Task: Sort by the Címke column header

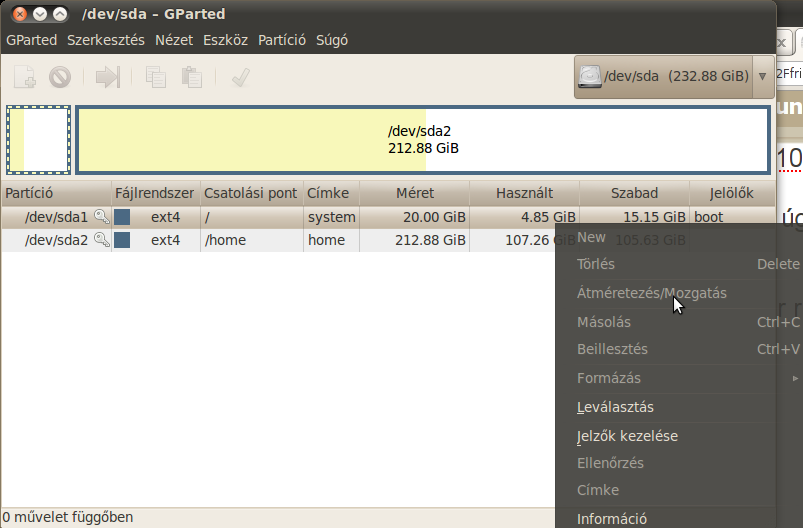Action: click(x=331, y=193)
